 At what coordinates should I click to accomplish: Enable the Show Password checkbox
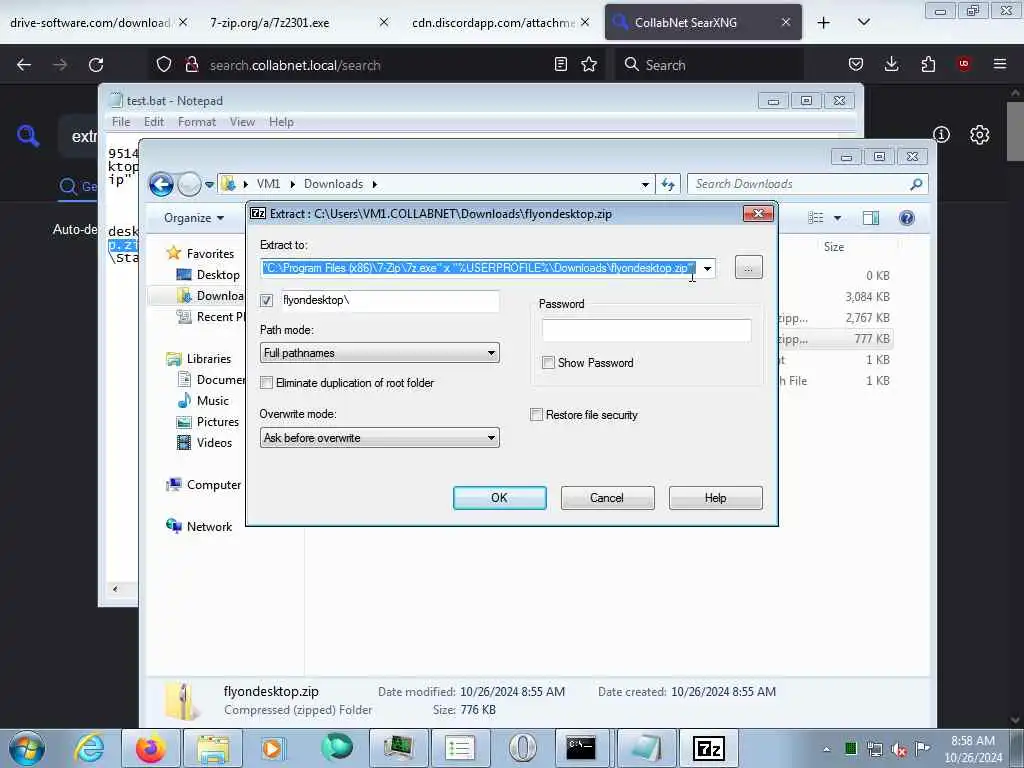(x=549, y=362)
